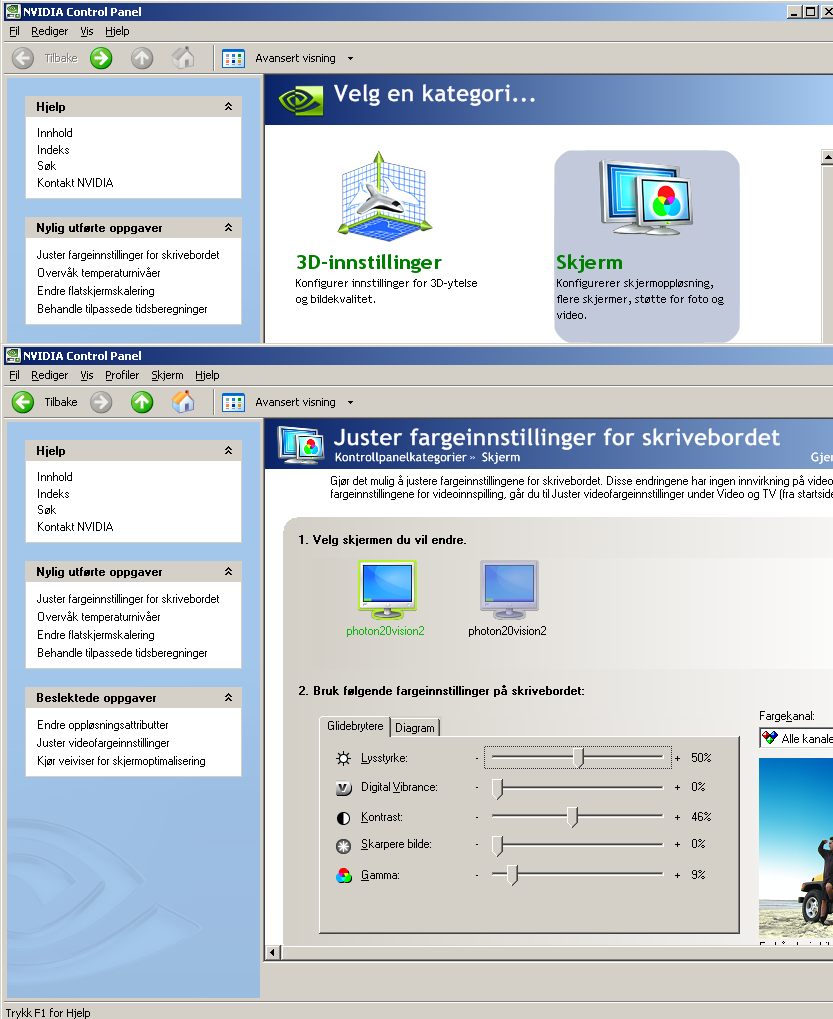Open the Skjerm category monitors icon
The height and width of the screenshot is (1019, 833).
(x=645, y=197)
